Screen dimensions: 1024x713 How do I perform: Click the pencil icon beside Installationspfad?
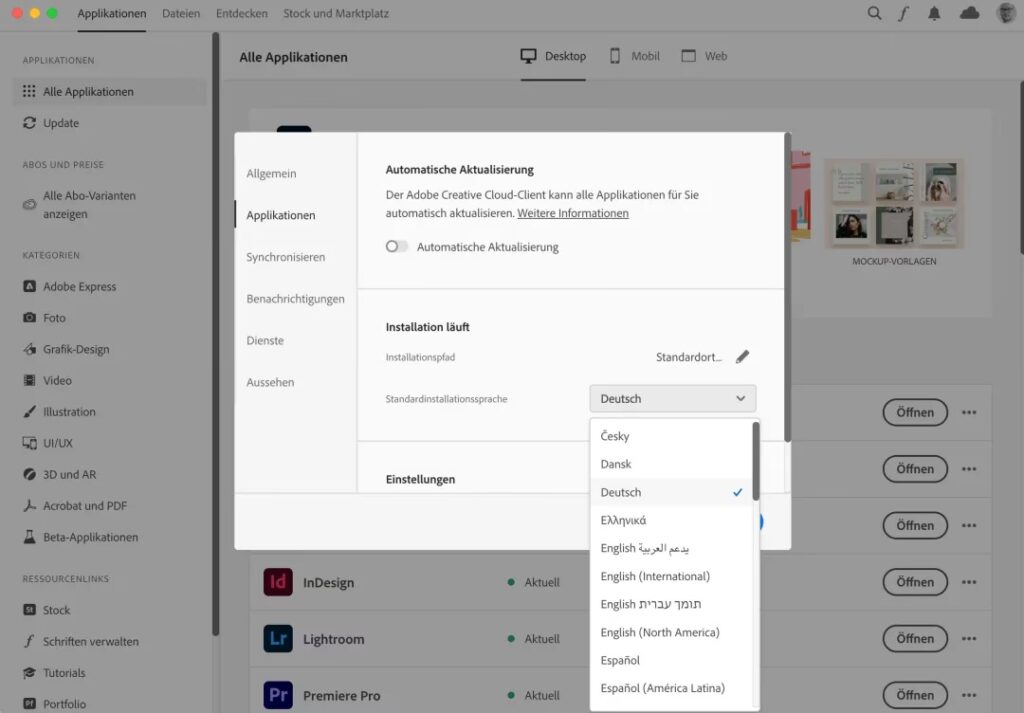point(742,357)
